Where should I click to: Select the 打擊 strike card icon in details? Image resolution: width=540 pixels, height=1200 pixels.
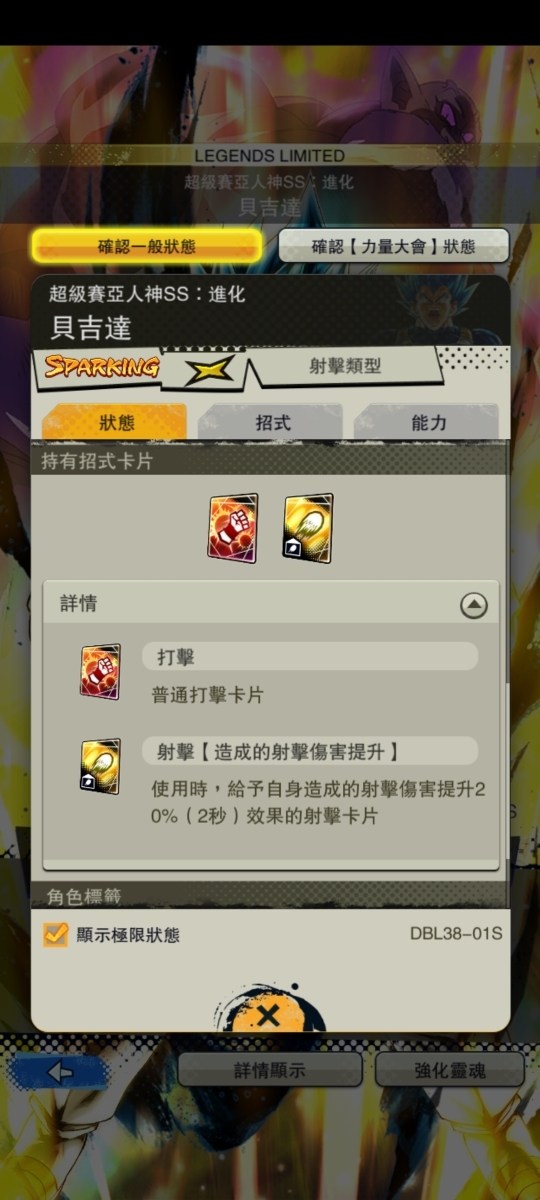pyautogui.click(x=100, y=671)
